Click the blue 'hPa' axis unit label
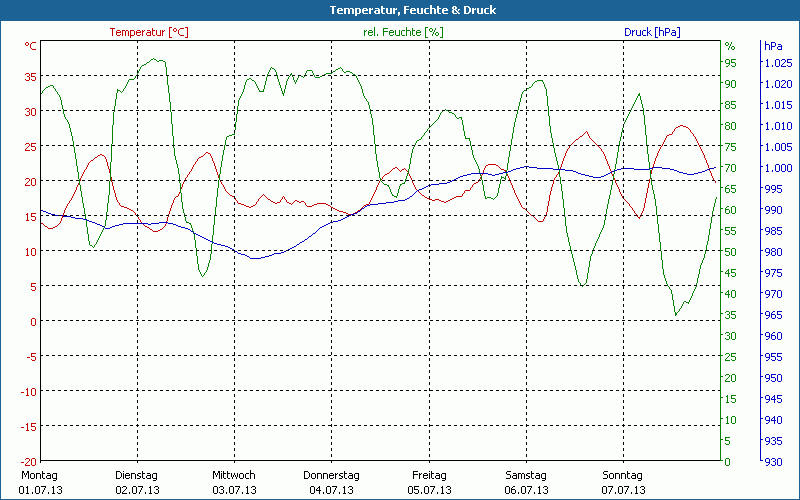 (x=773, y=46)
